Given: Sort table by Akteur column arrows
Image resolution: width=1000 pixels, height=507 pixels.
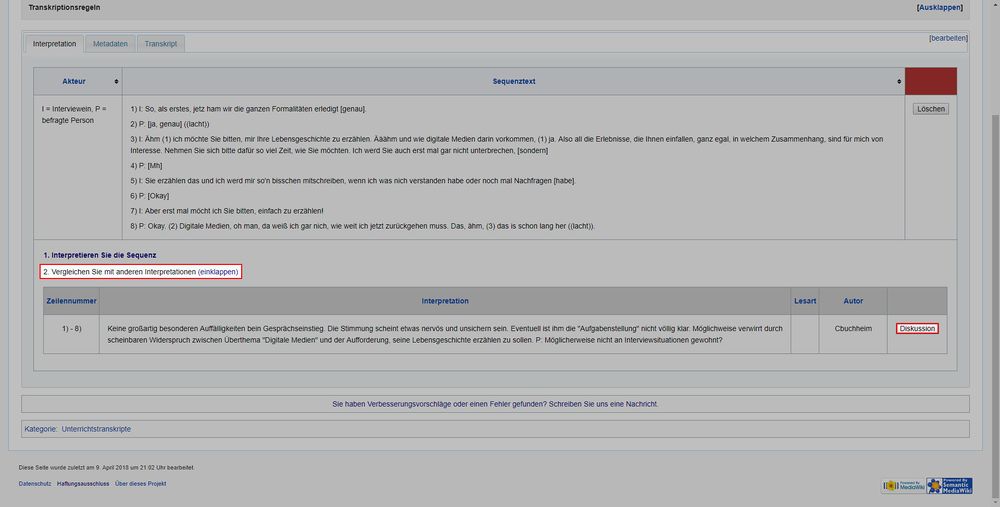Looking at the screenshot, I should tap(116, 81).
